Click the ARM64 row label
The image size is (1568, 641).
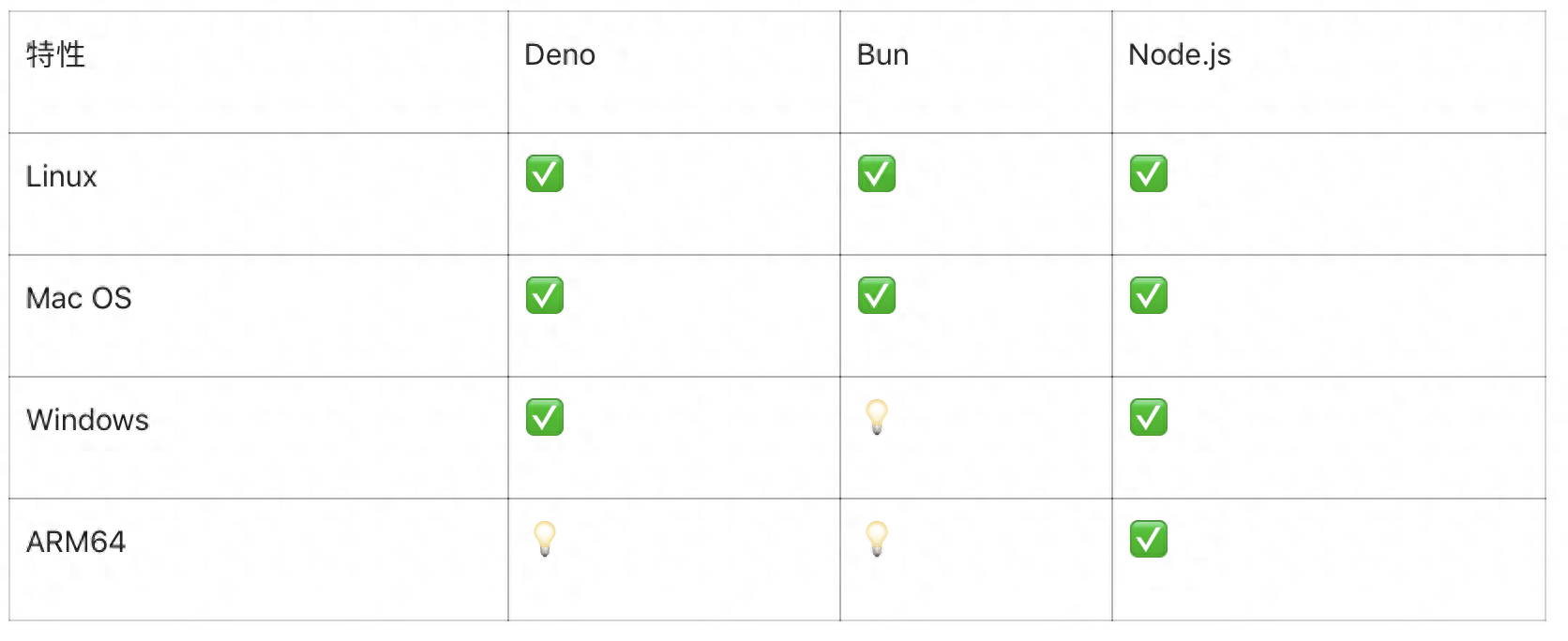(x=76, y=542)
